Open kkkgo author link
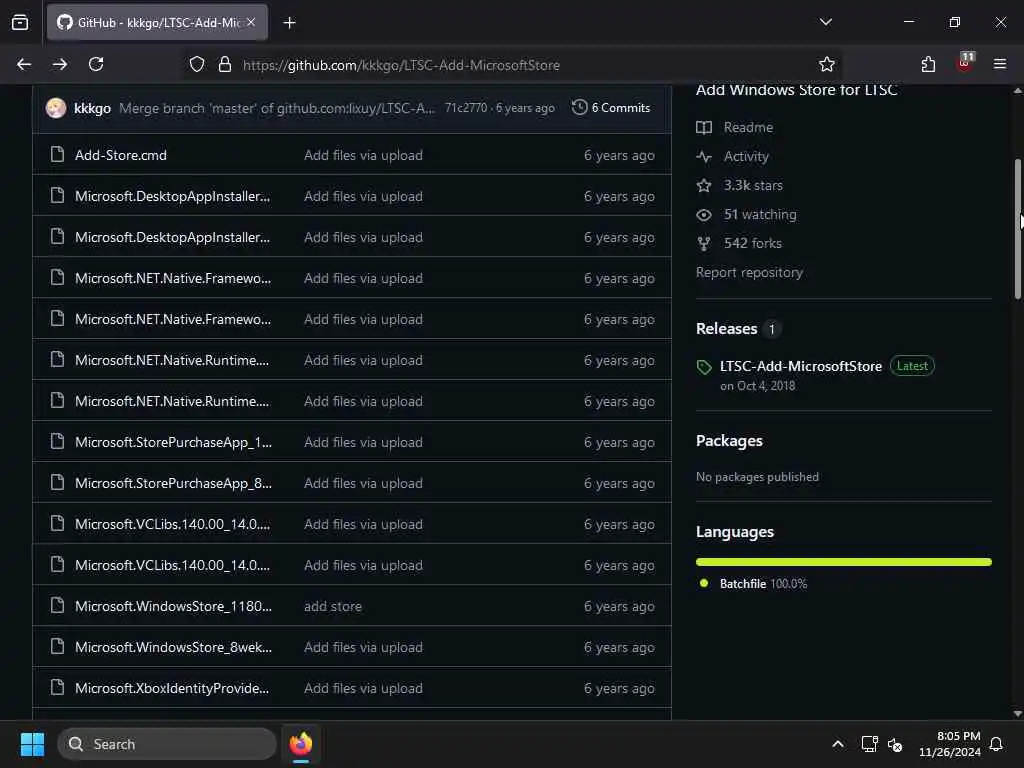Viewport: 1024px width, 768px height. point(92,108)
